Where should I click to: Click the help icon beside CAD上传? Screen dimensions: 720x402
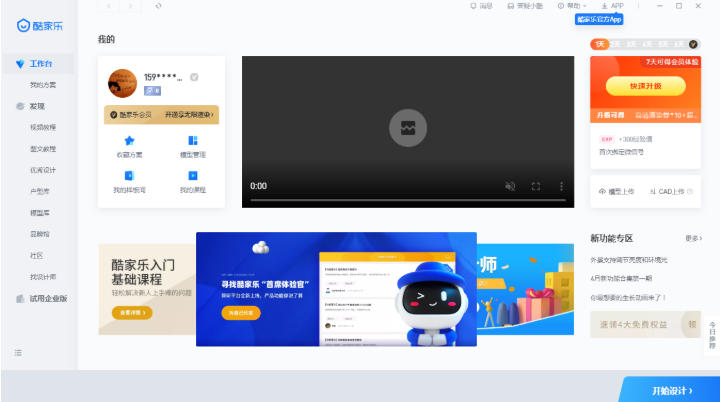click(690, 192)
